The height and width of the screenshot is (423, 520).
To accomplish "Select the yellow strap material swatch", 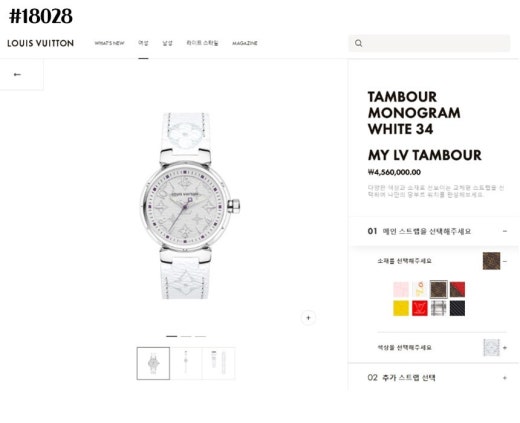I will [x=401, y=308].
